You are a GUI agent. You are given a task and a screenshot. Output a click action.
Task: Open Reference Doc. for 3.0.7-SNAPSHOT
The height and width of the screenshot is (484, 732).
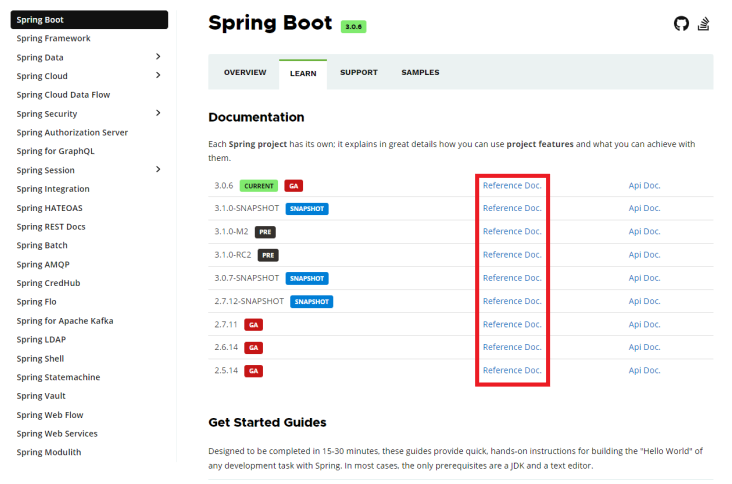[x=512, y=278]
